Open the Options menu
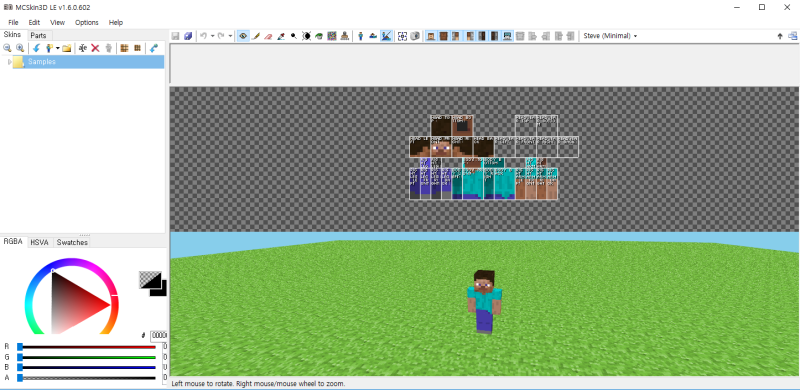This screenshot has width=800, height=390. 87,22
